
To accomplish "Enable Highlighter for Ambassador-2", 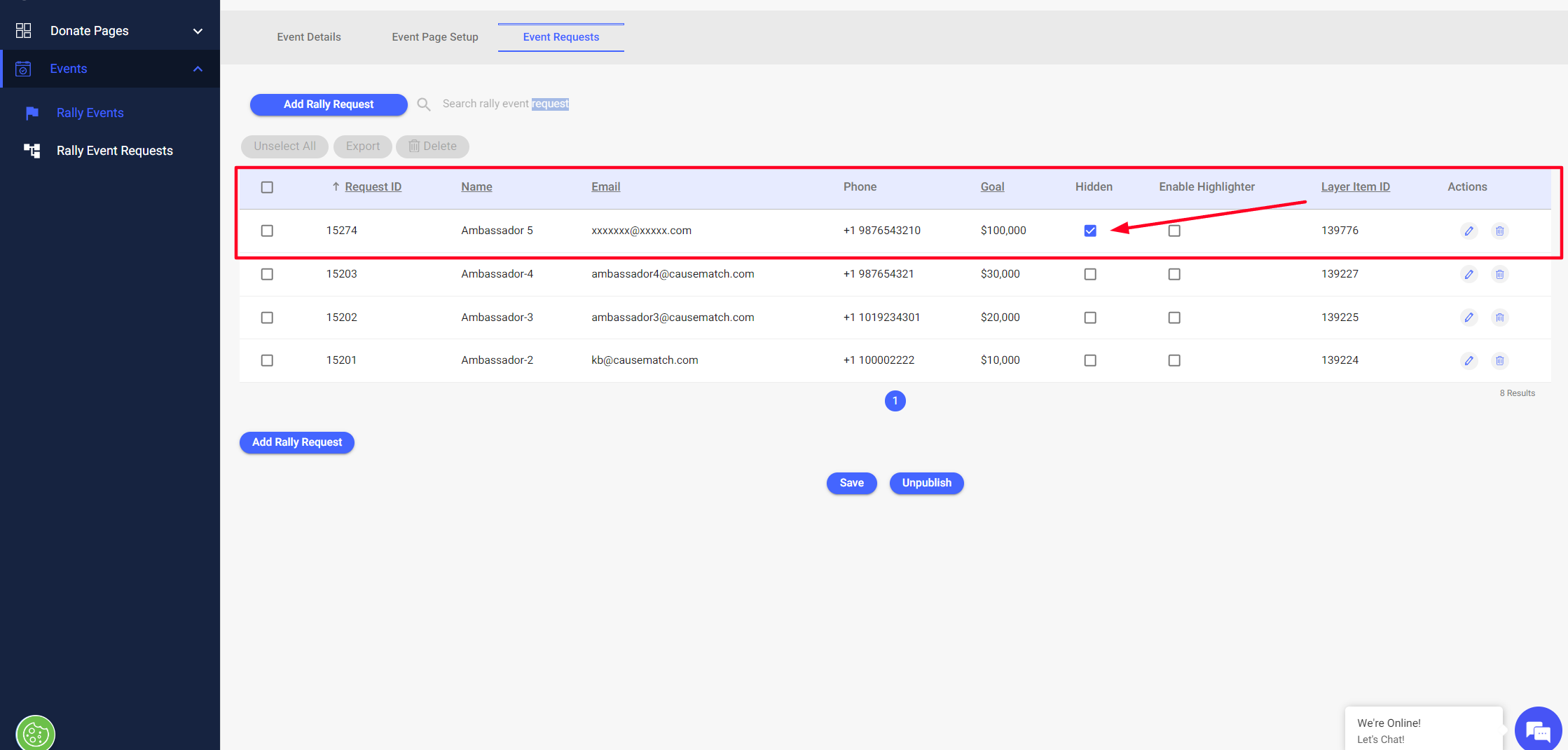I will coord(1174,360).
